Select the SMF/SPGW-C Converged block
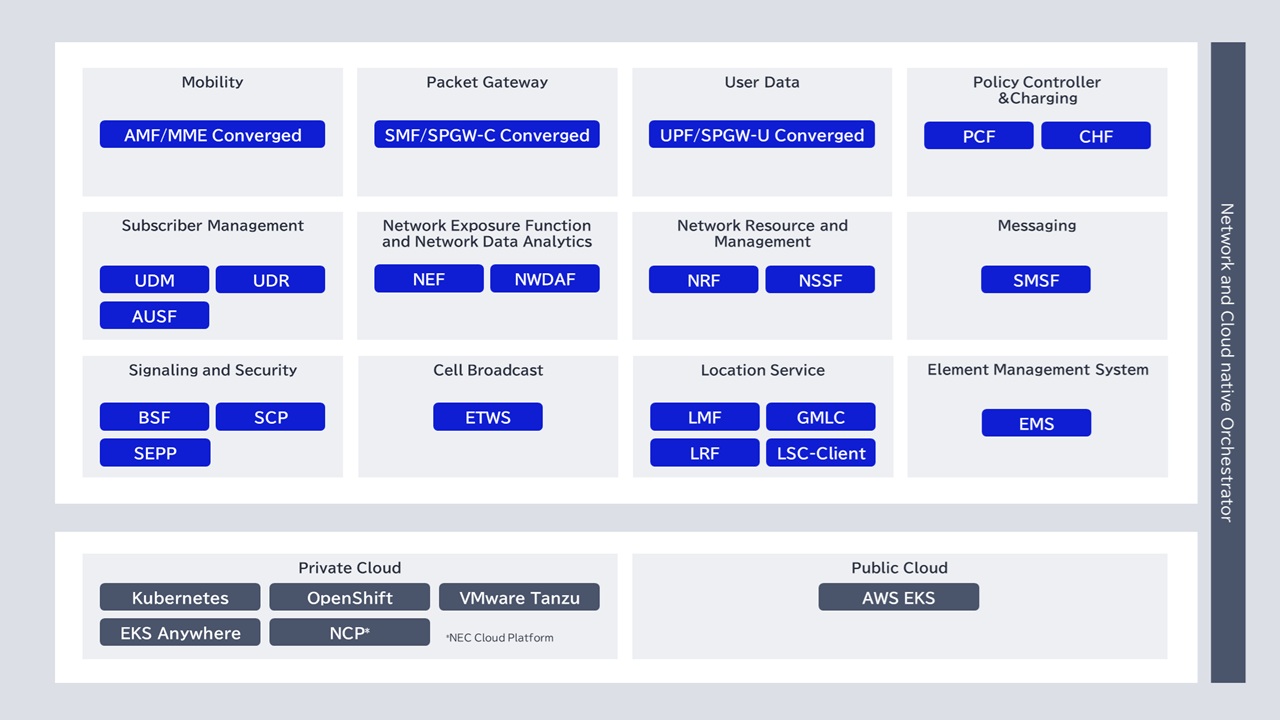Viewport: 1280px width, 720px height. 487,135
